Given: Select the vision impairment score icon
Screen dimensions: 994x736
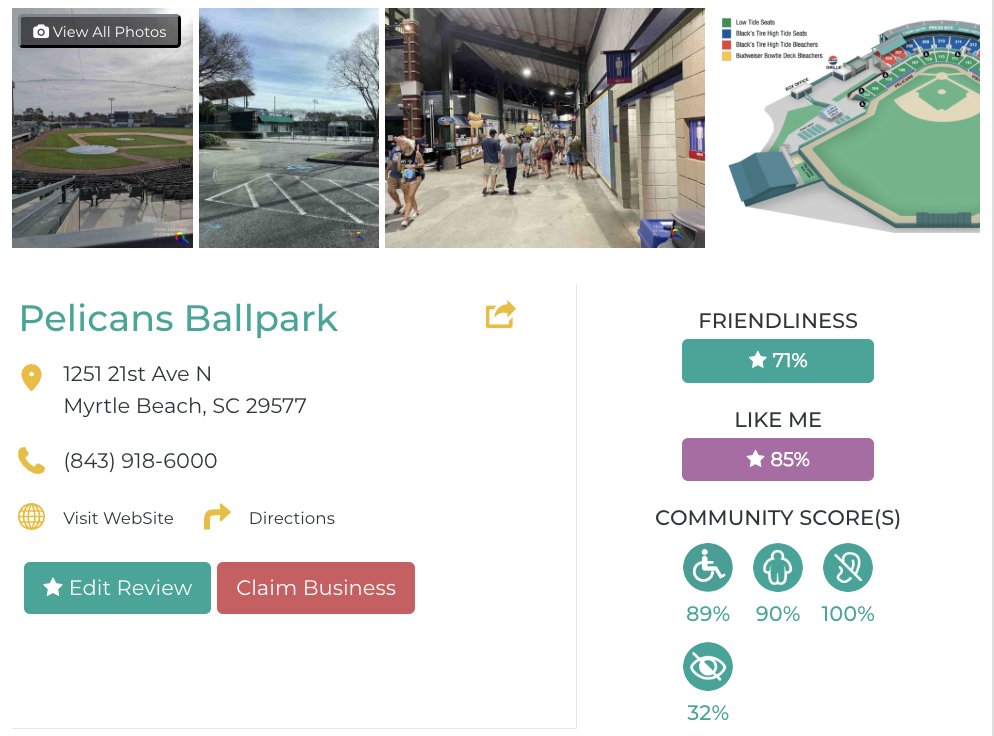Looking at the screenshot, I should click(x=708, y=667).
